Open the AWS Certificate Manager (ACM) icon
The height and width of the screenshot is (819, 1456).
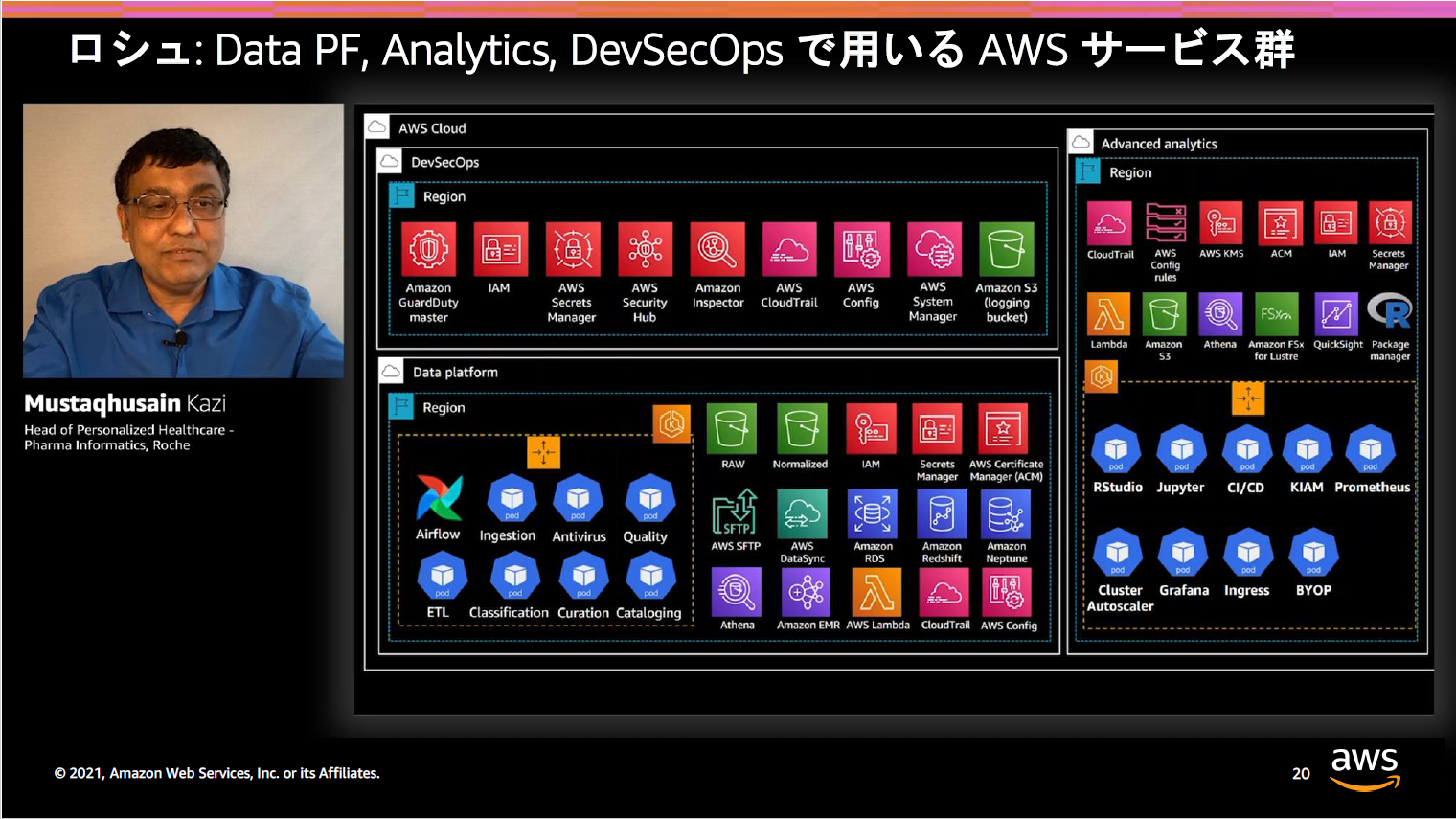[x=1003, y=428]
